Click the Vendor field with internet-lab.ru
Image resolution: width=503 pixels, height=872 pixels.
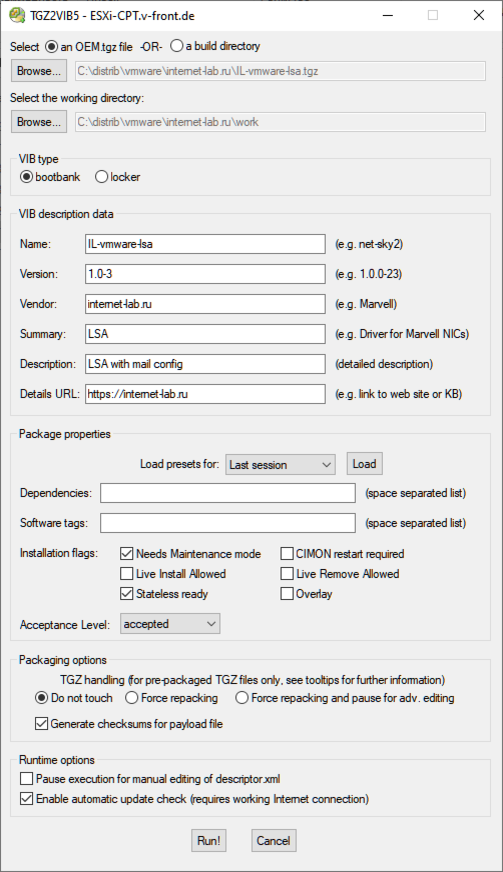(x=205, y=304)
